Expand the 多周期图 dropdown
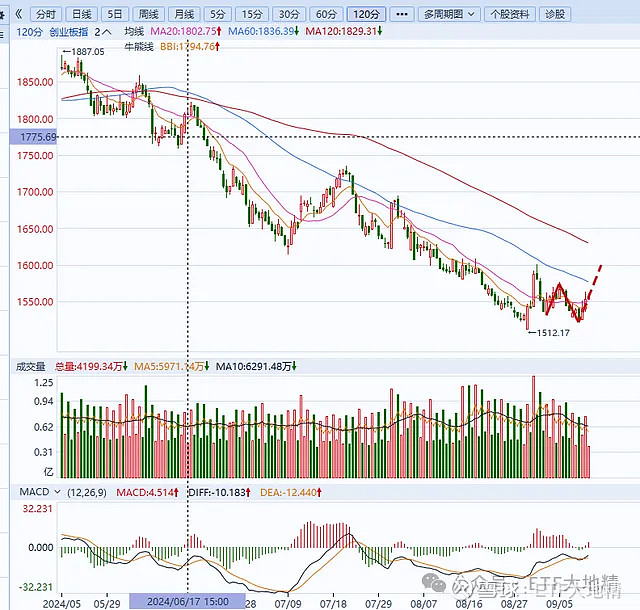The width and height of the screenshot is (640, 610). click(x=451, y=14)
